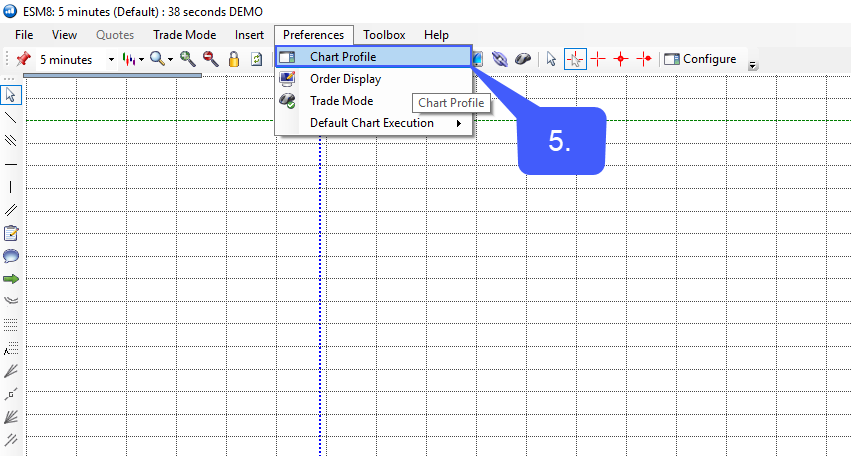Click the grey mouse icon in toolbar
This screenshot has width=851, height=456.
523,59
